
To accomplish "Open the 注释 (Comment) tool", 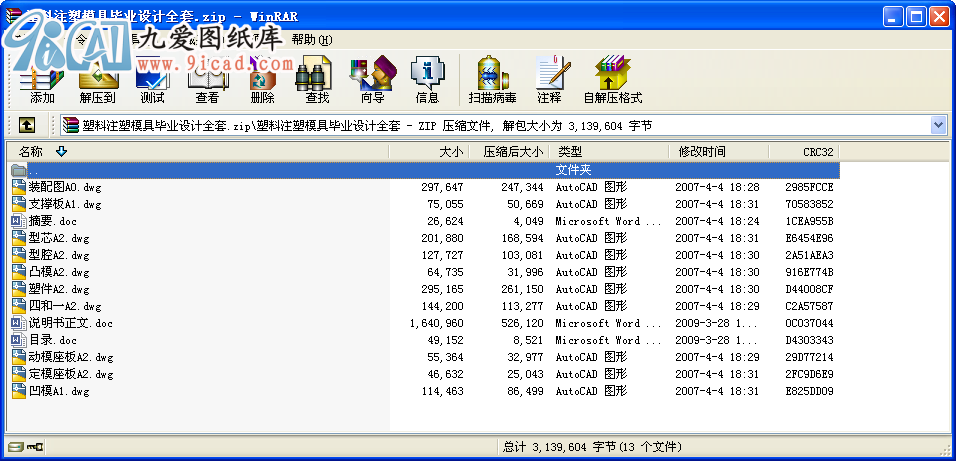I will [x=549, y=80].
